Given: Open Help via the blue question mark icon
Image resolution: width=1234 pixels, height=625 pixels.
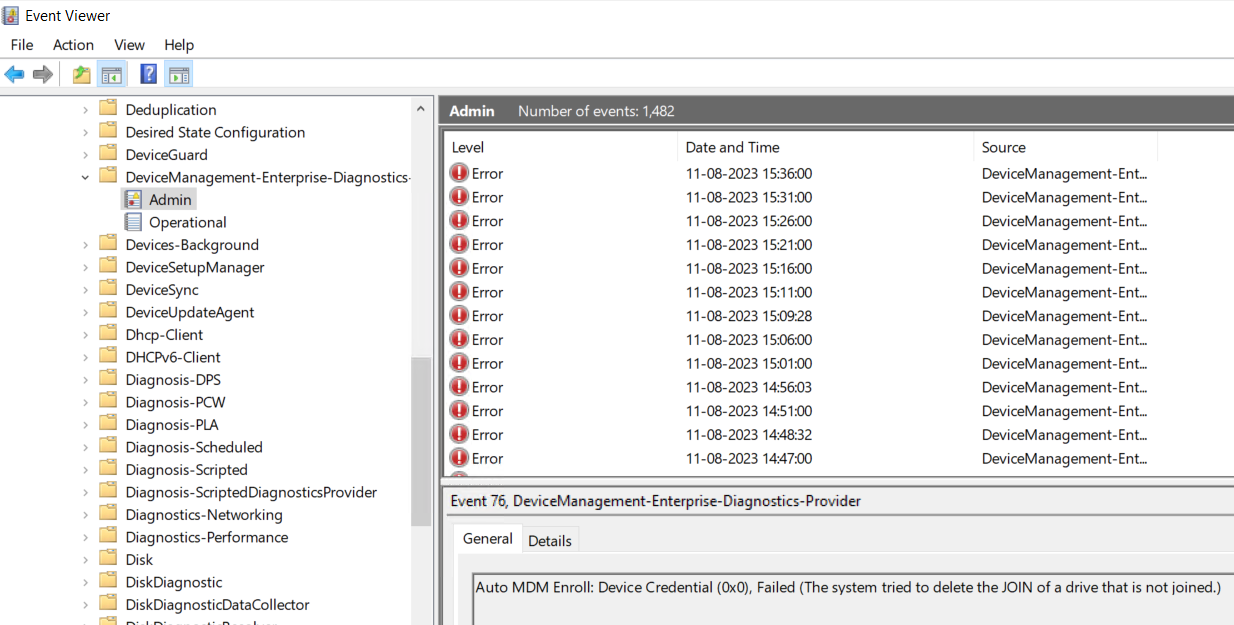Looking at the screenshot, I should (x=148, y=75).
